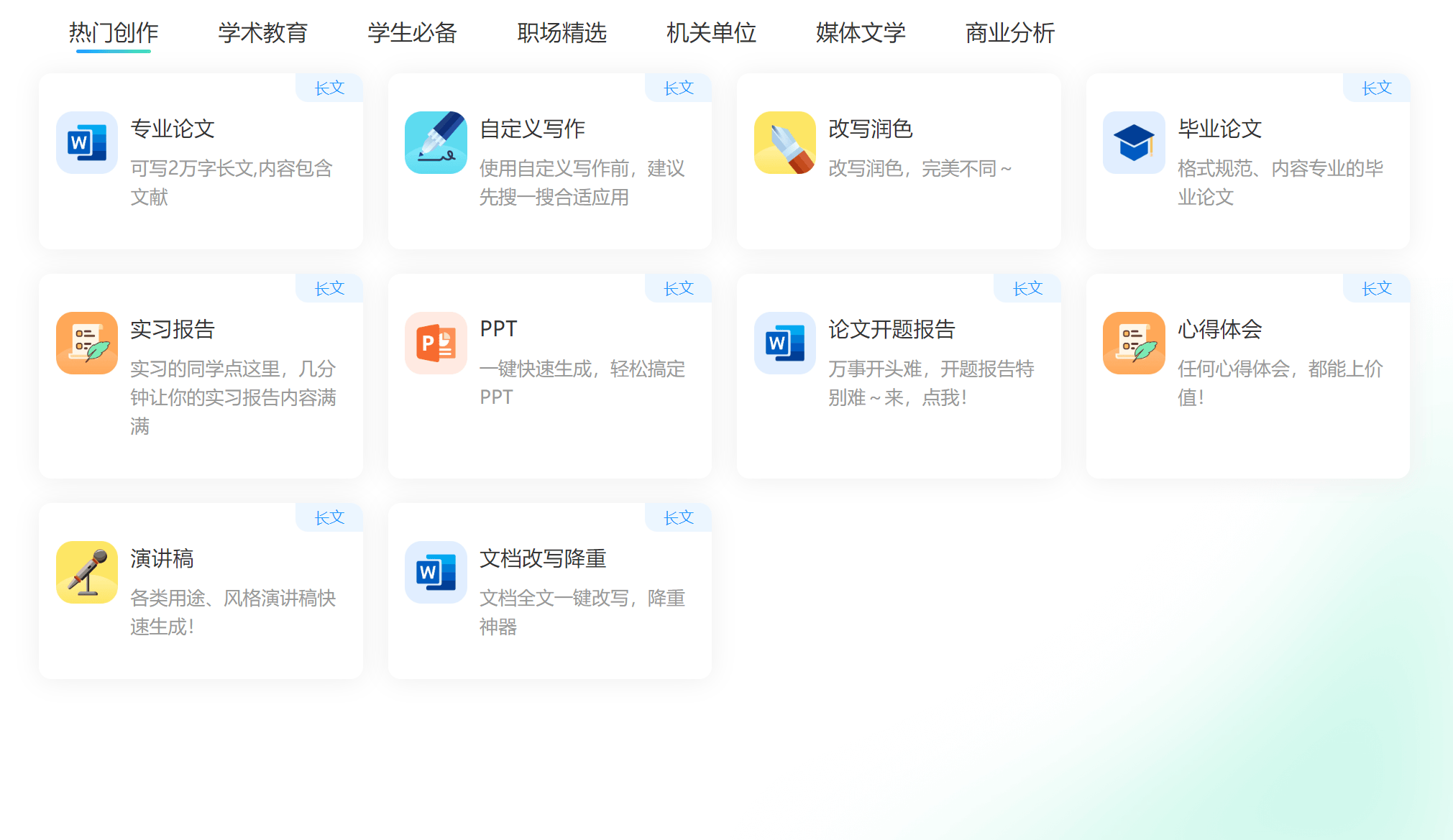Click the graduation cap icon for 毕业论文
The width and height of the screenshot is (1453, 840).
1134,142
